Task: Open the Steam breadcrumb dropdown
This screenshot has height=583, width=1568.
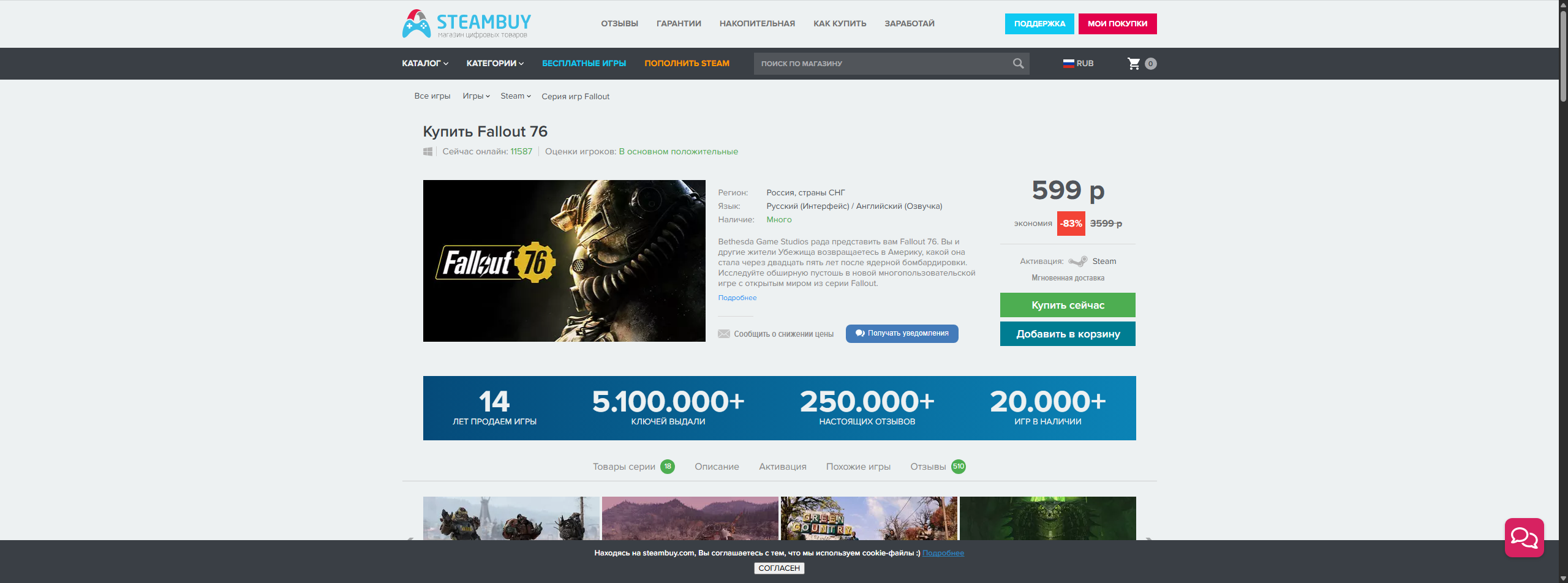Action: click(516, 96)
